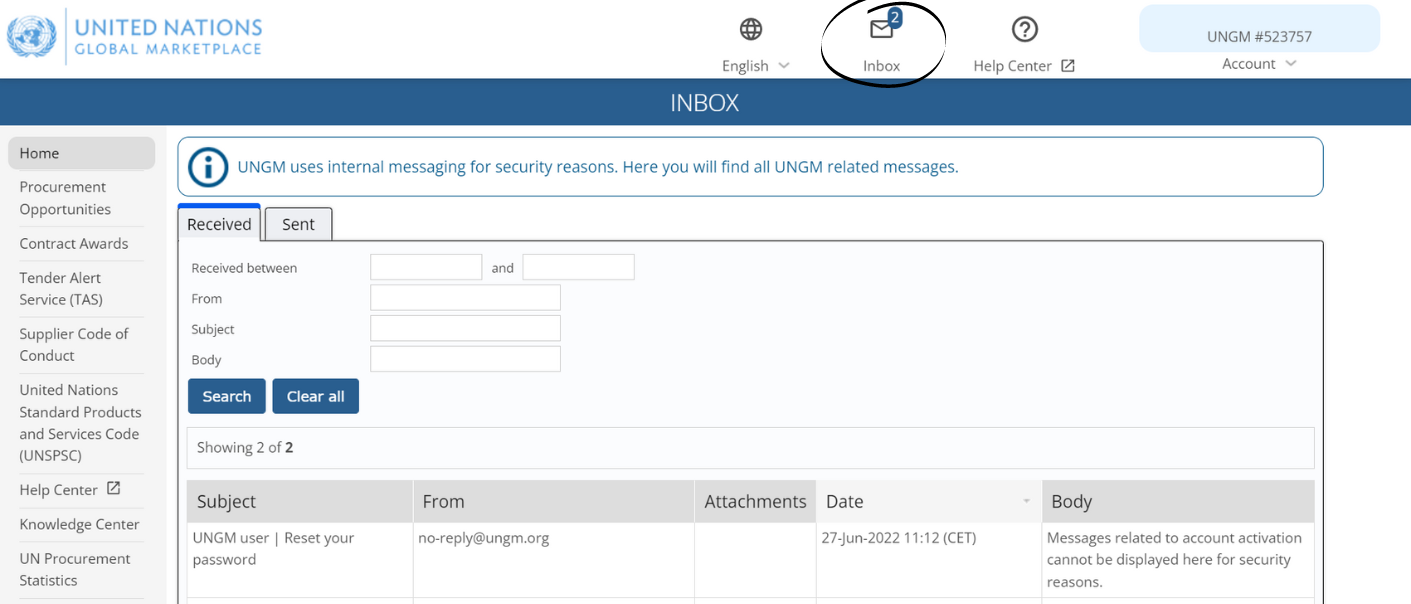
Task: Click the Help Center question mark icon
Action: 1024,29
